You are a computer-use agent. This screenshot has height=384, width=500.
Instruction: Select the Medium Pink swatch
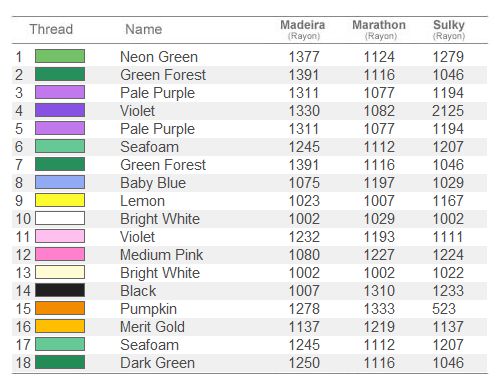[x=60, y=254]
